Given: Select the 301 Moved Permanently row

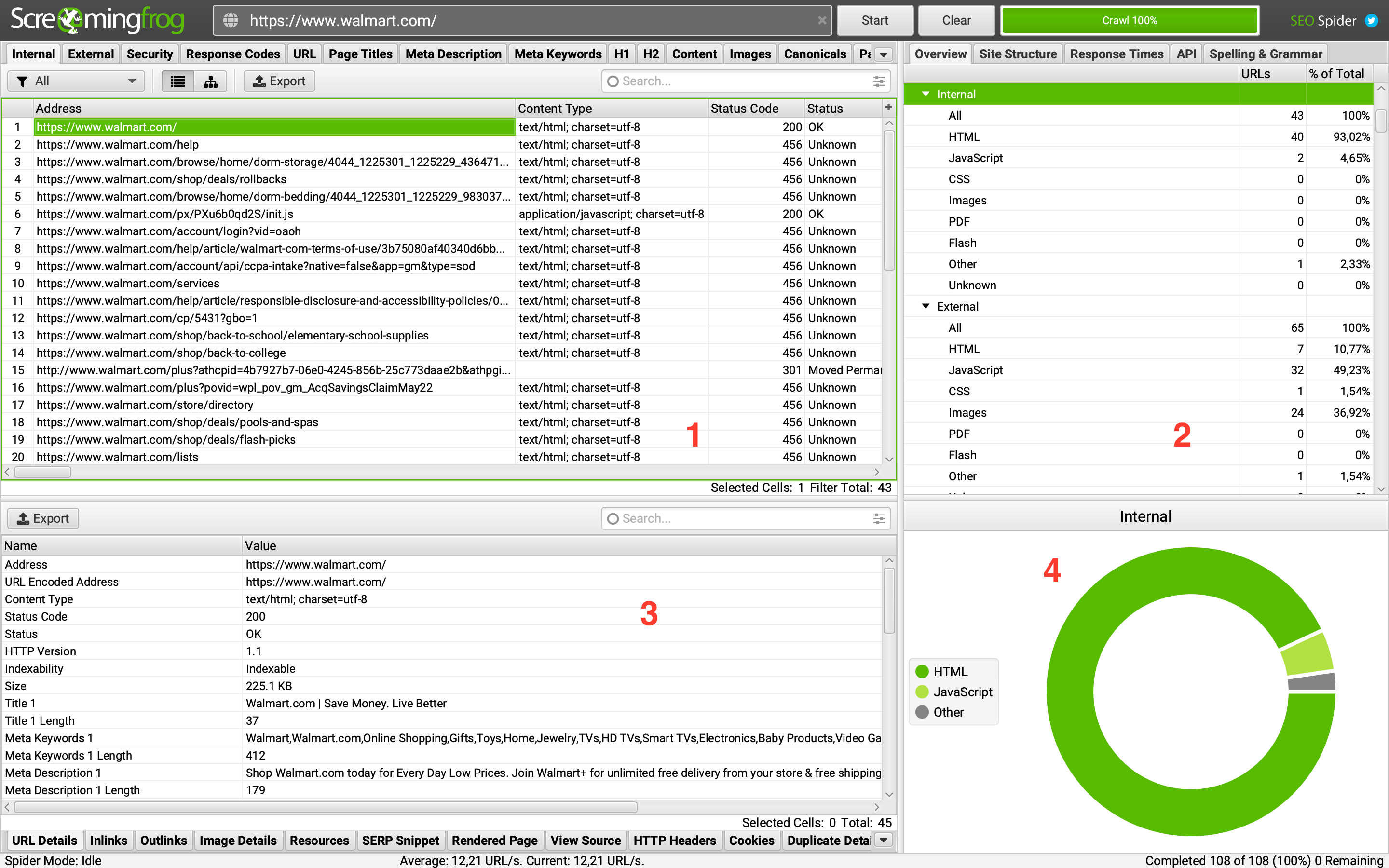Looking at the screenshot, I should pyautogui.click(x=442, y=370).
